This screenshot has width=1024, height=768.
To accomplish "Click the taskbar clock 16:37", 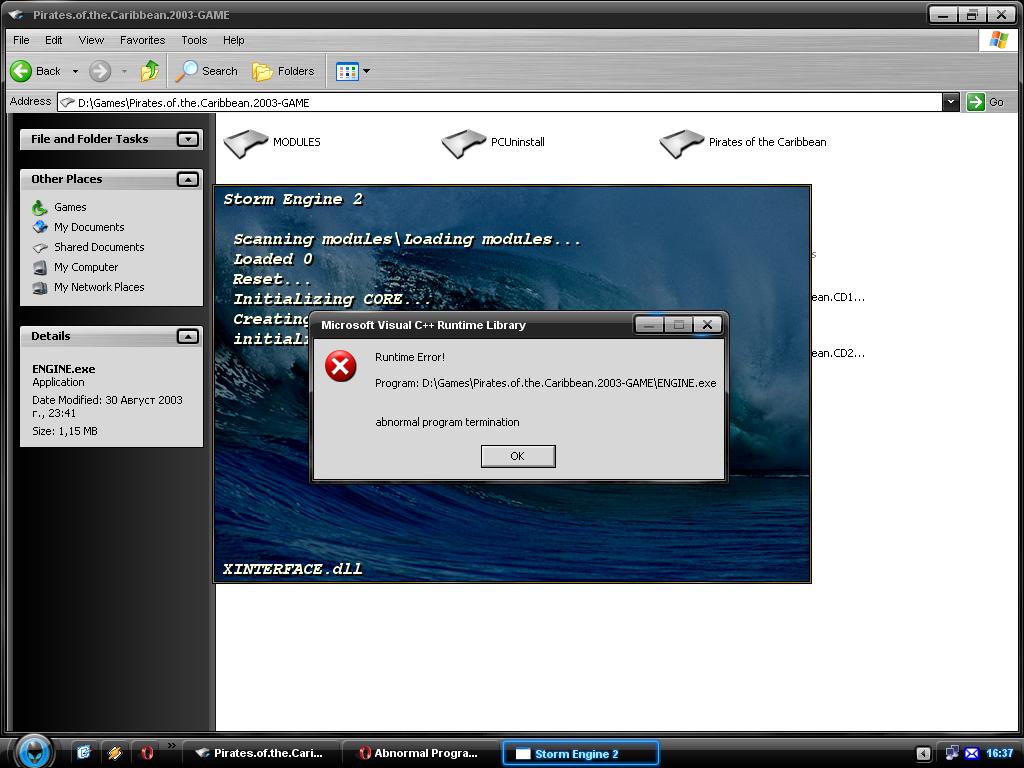I will (x=999, y=754).
